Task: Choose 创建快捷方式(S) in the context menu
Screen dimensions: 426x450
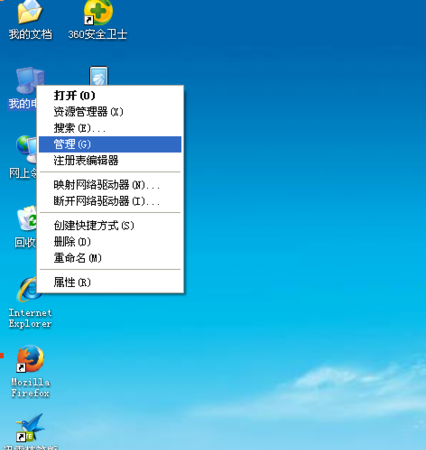Action: [110, 225]
